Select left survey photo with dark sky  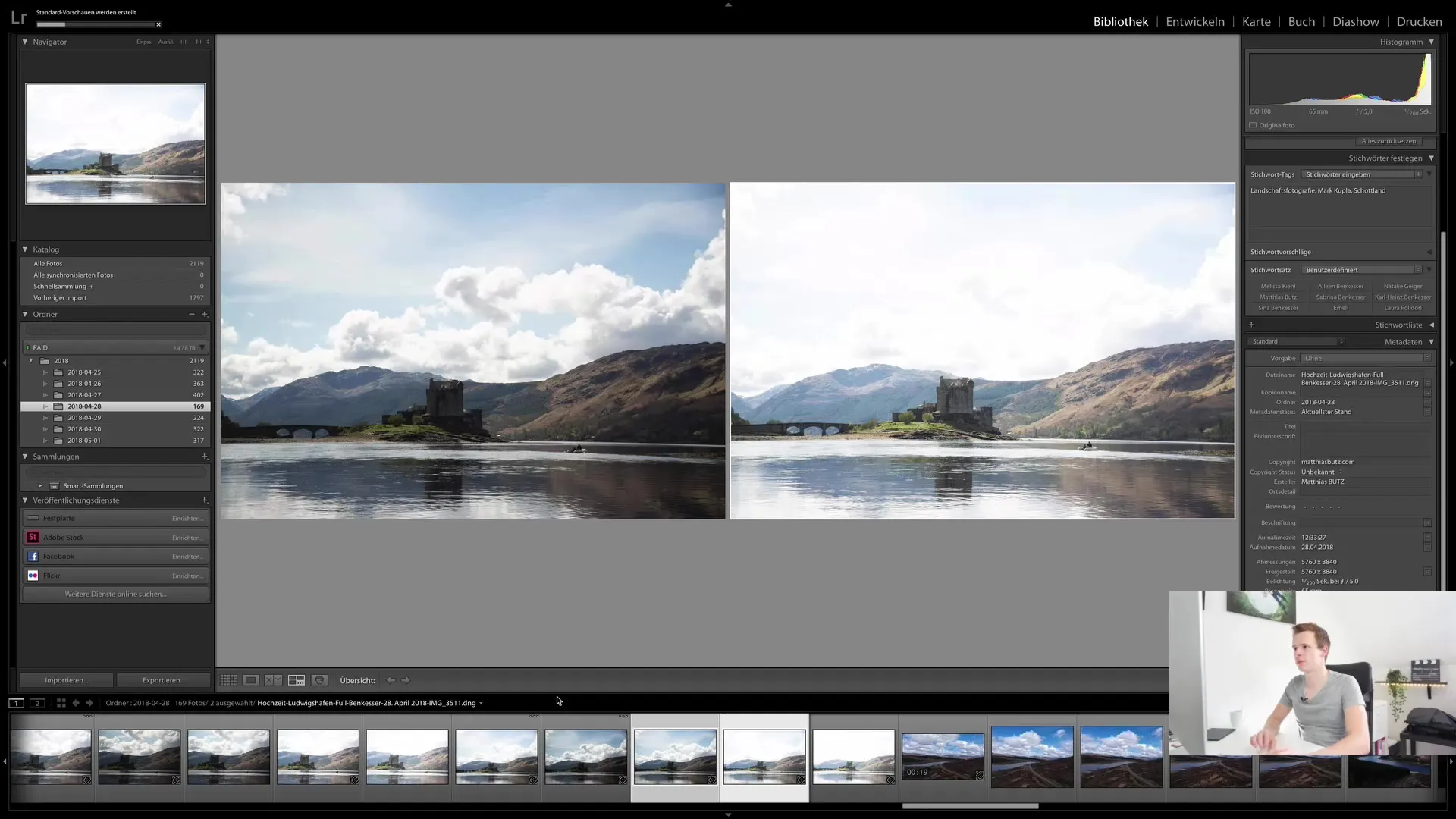tap(473, 350)
